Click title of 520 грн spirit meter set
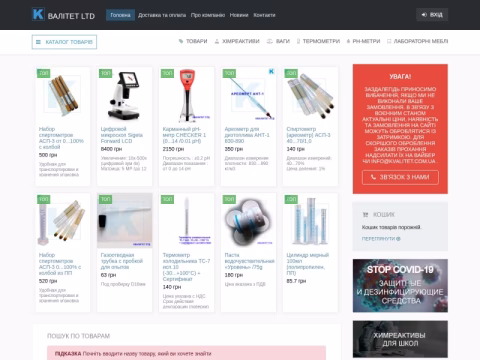The width and height of the screenshot is (480, 360). 60,264
